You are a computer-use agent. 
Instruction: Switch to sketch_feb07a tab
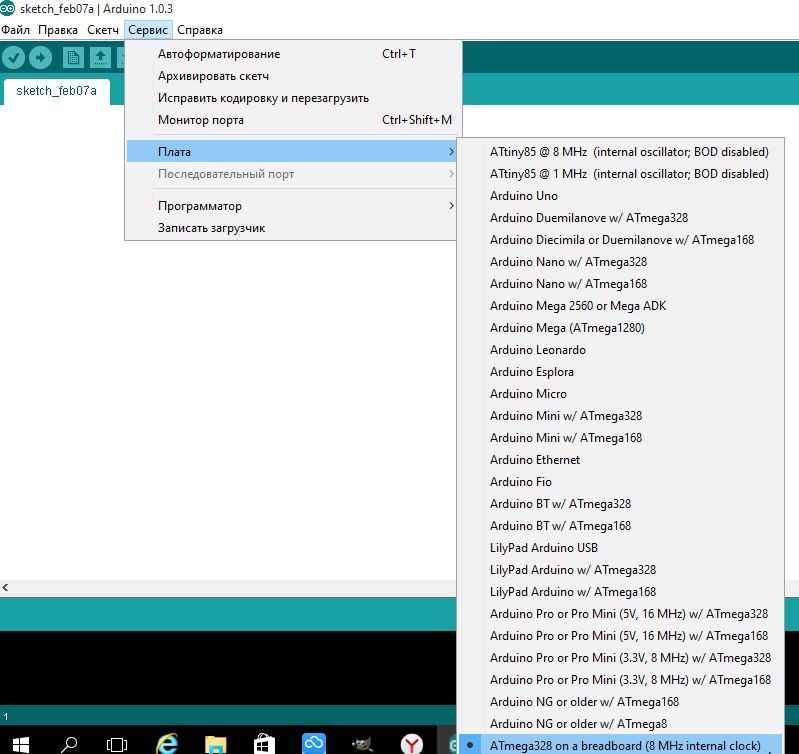pyautogui.click(x=56, y=91)
